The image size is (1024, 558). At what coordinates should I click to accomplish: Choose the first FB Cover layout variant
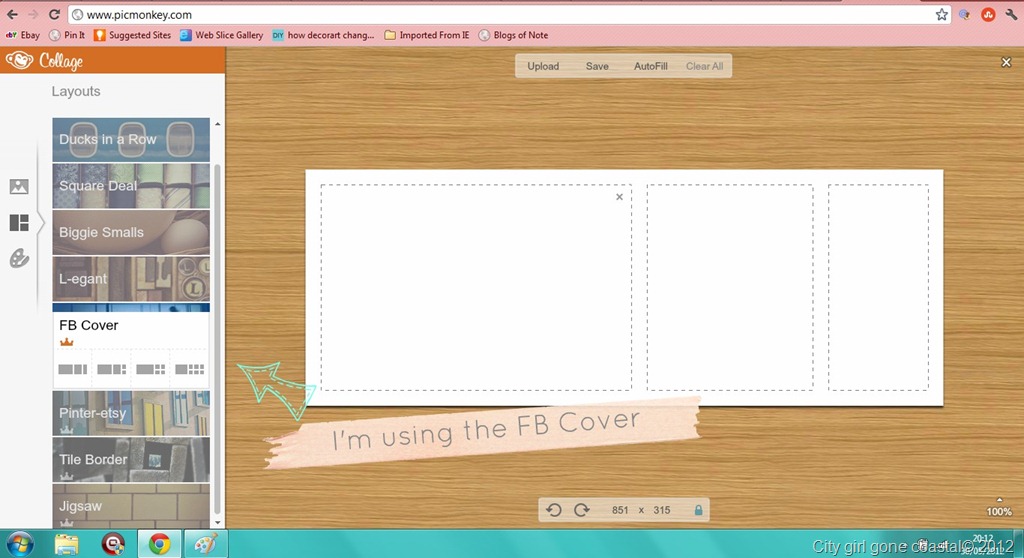pyautogui.click(x=72, y=369)
